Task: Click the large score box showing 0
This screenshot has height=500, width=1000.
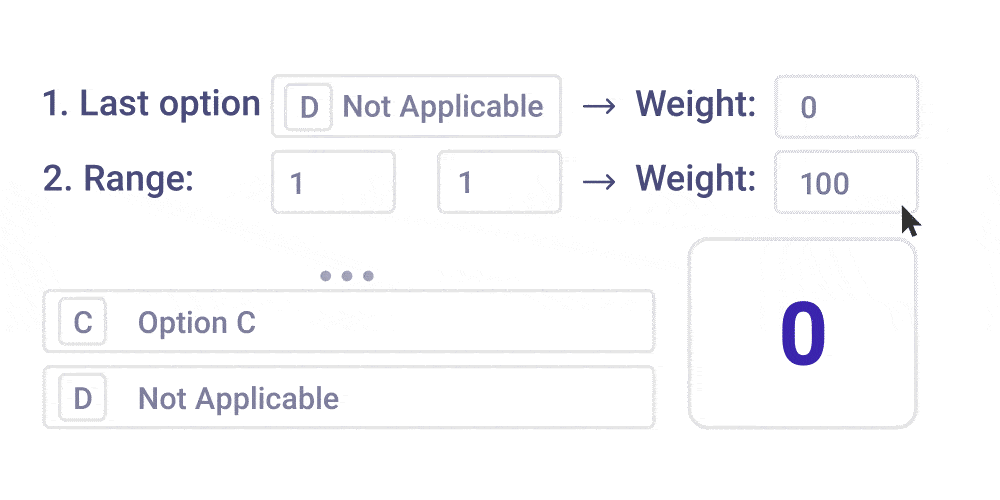Action: (802, 333)
